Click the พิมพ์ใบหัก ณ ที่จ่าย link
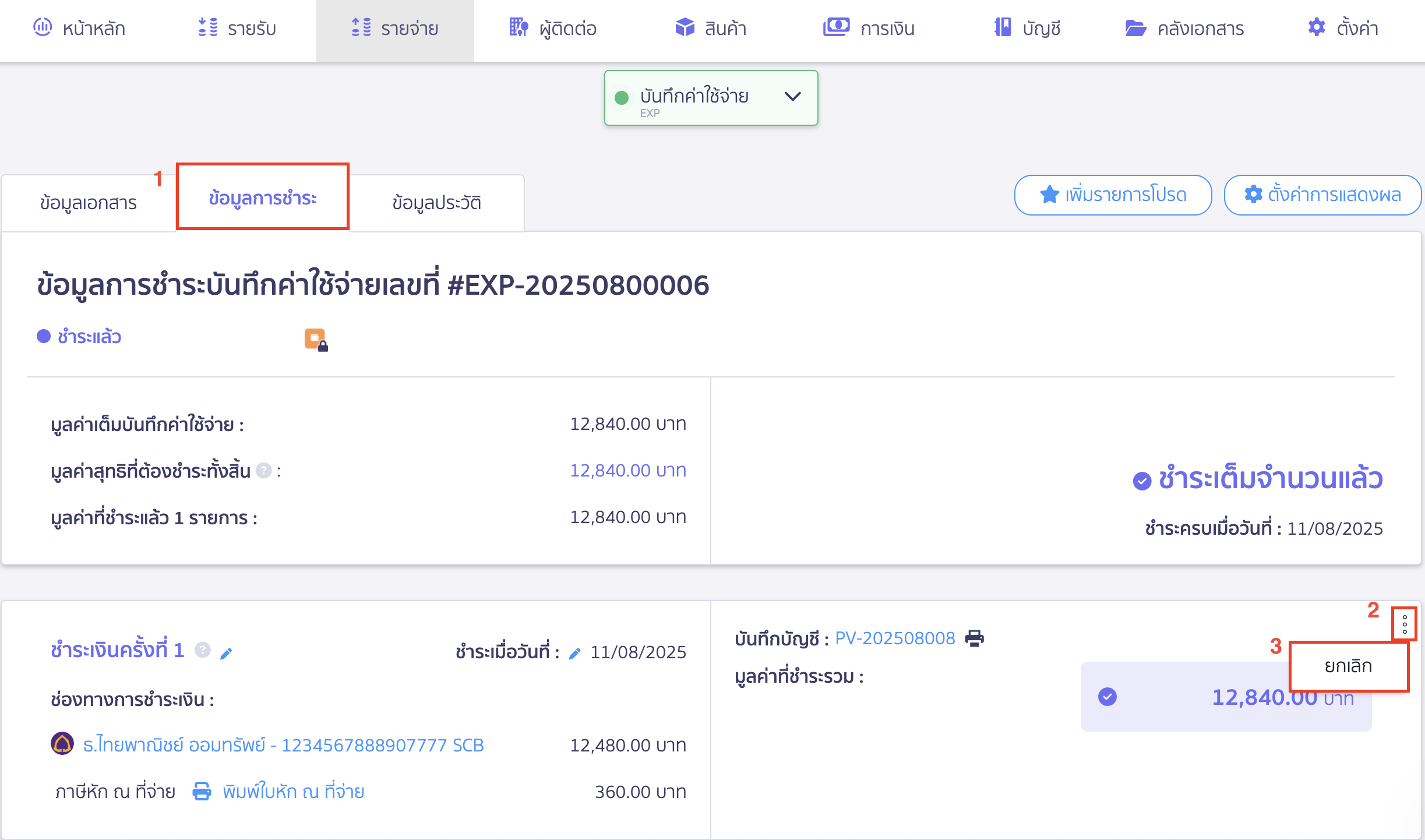Image resolution: width=1425 pixels, height=840 pixels. [294, 792]
